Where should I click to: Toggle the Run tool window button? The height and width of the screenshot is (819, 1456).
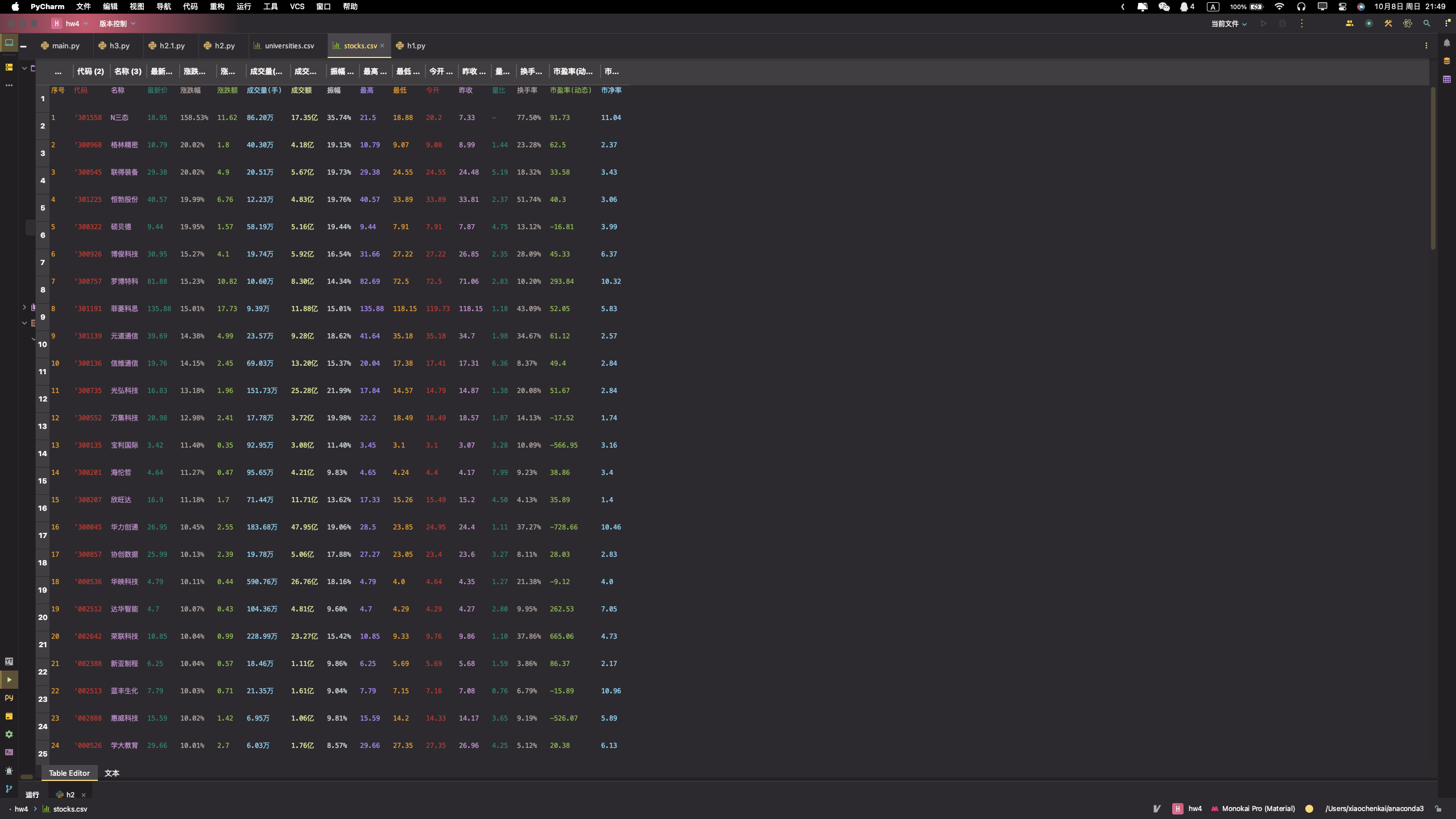9,680
